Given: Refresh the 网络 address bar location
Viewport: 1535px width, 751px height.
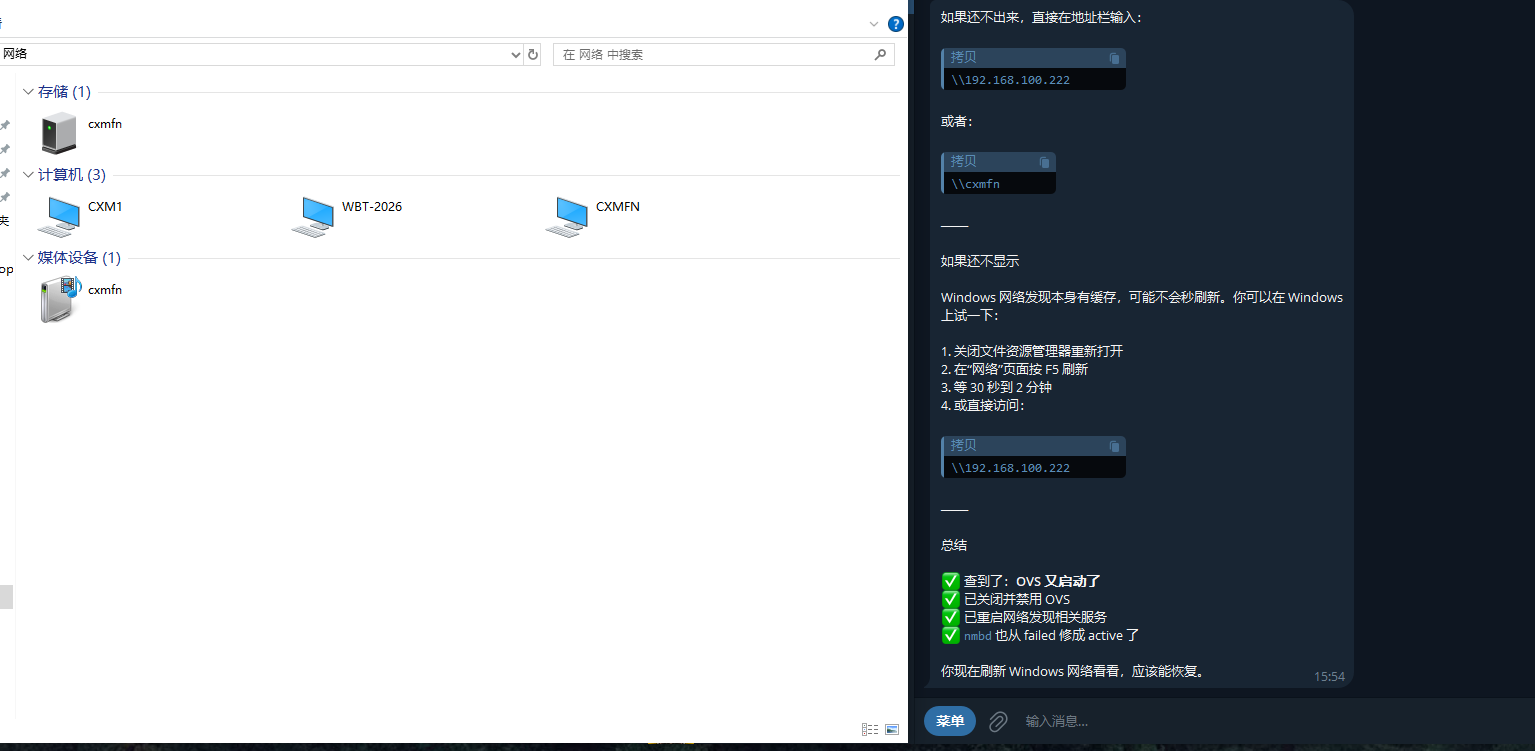Looking at the screenshot, I should [533, 55].
